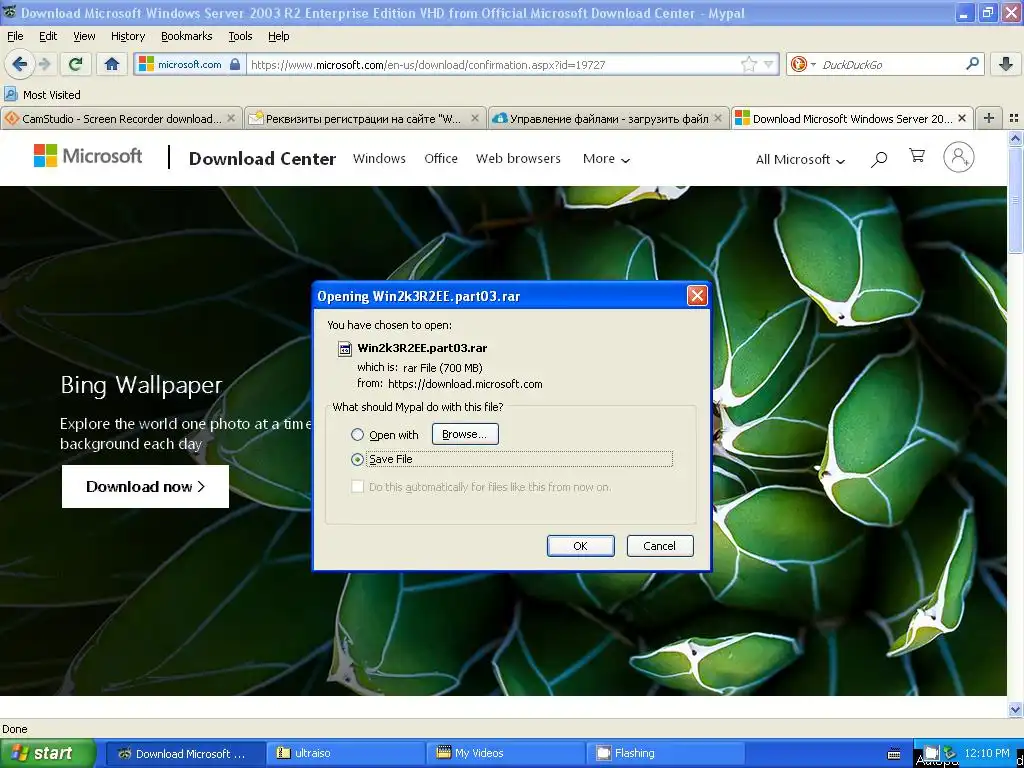Open the Most Visited bookmarks folder
The image size is (1024, 768).
point(42,95)
